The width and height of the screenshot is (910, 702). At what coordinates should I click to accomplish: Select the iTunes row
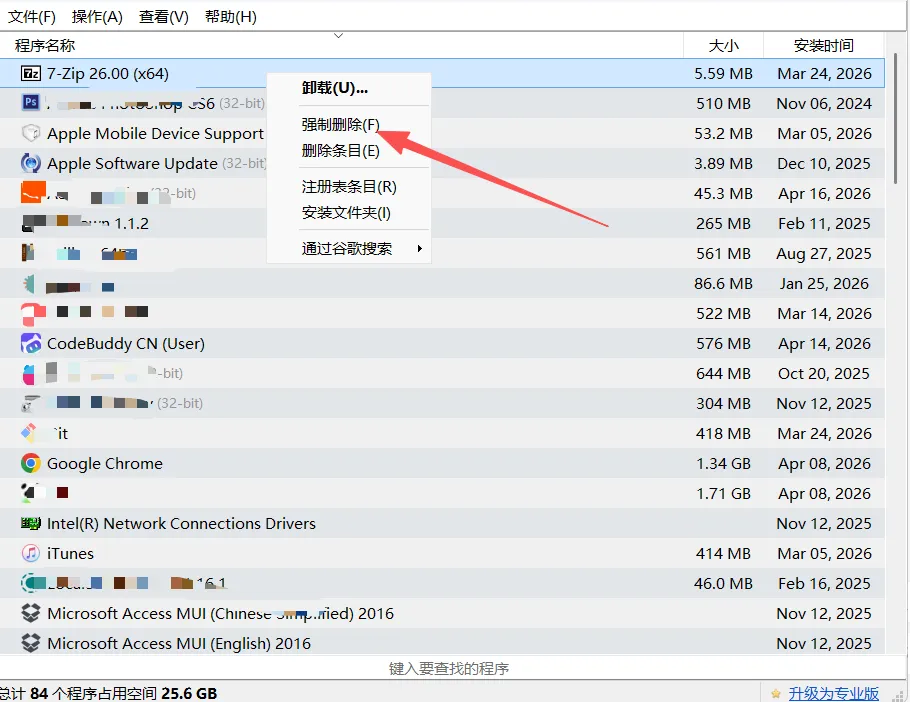(442, 553)
